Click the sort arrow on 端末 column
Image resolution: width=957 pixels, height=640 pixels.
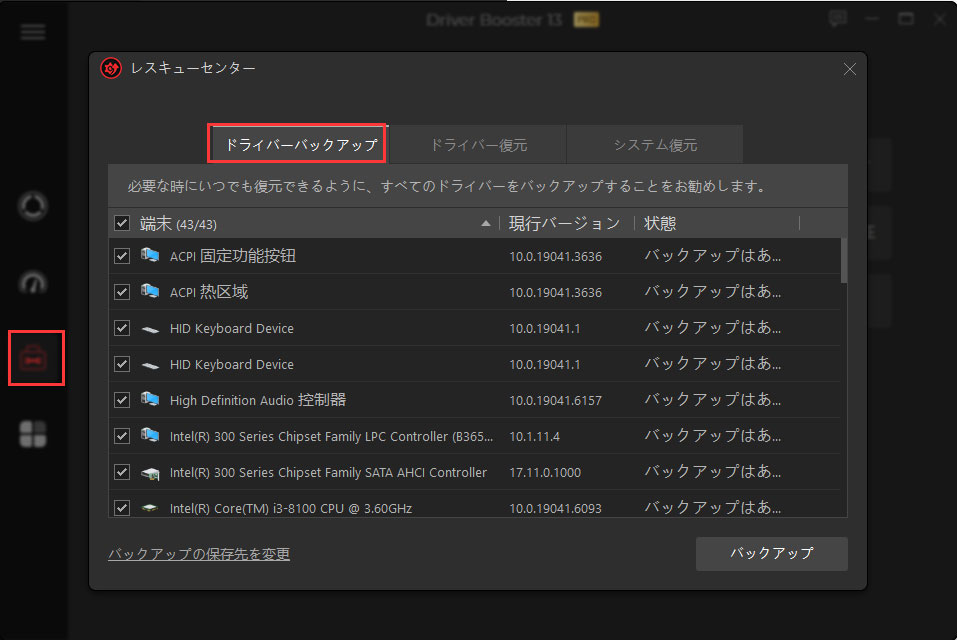tap(486, 223)
